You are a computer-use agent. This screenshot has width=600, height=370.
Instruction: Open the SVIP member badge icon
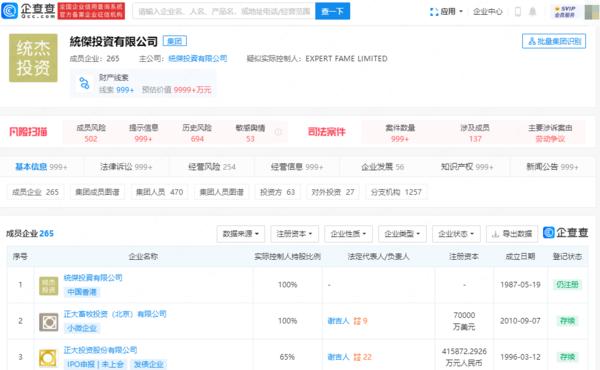tap(565, 11)
